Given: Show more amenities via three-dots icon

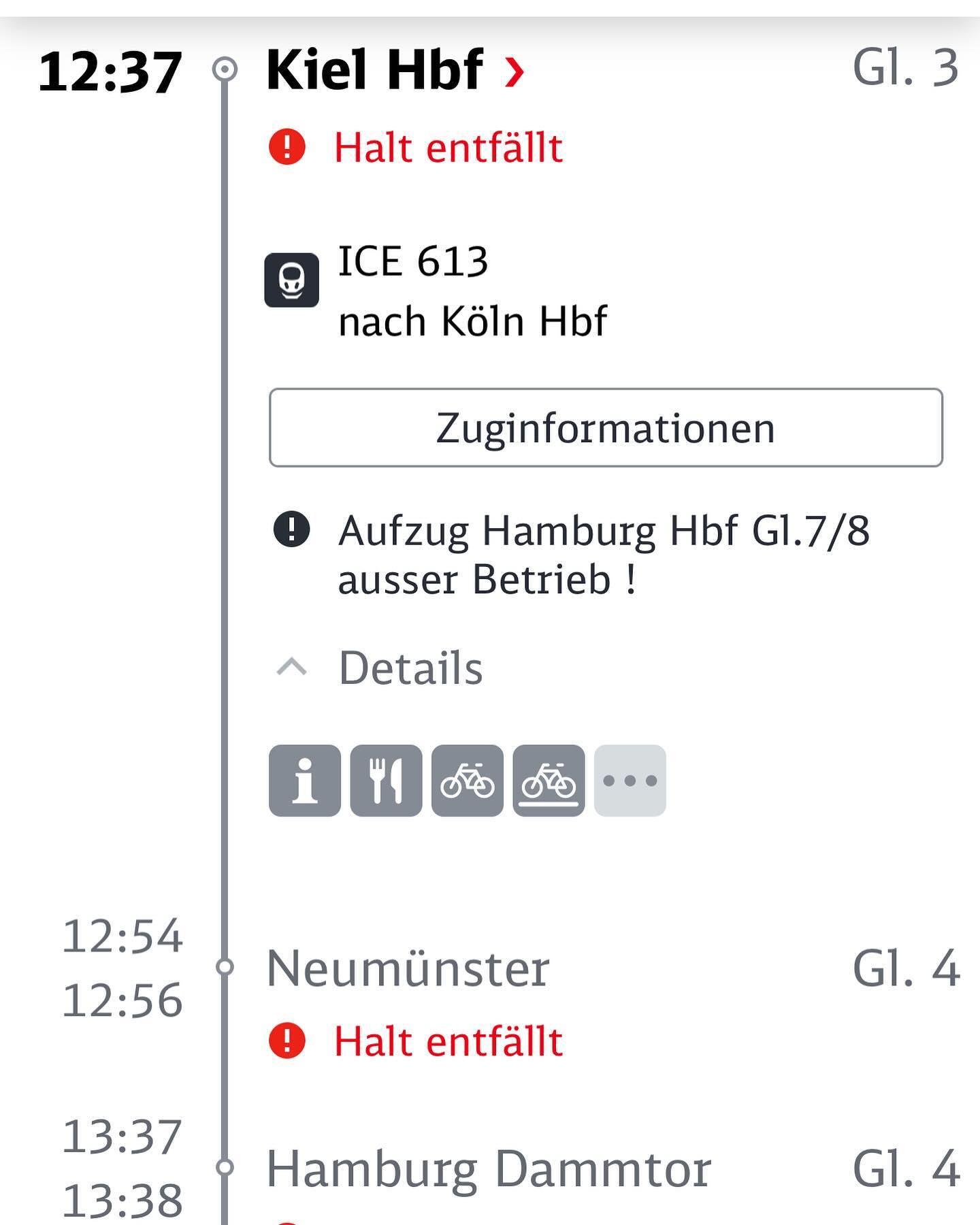Looking at the screenshot, I should tap(630, 781).
